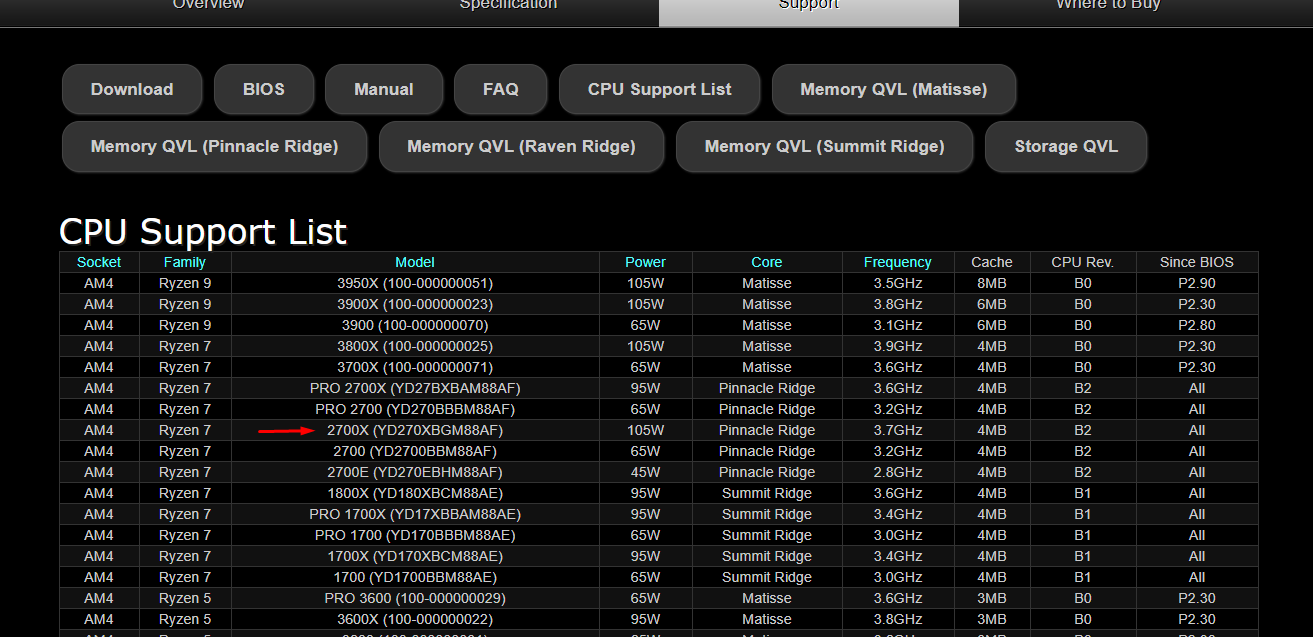Select the 1800X (YD180XBCM88AE) model cell
The width and height of the screenshot is (1313, 637).
point(415,493)
